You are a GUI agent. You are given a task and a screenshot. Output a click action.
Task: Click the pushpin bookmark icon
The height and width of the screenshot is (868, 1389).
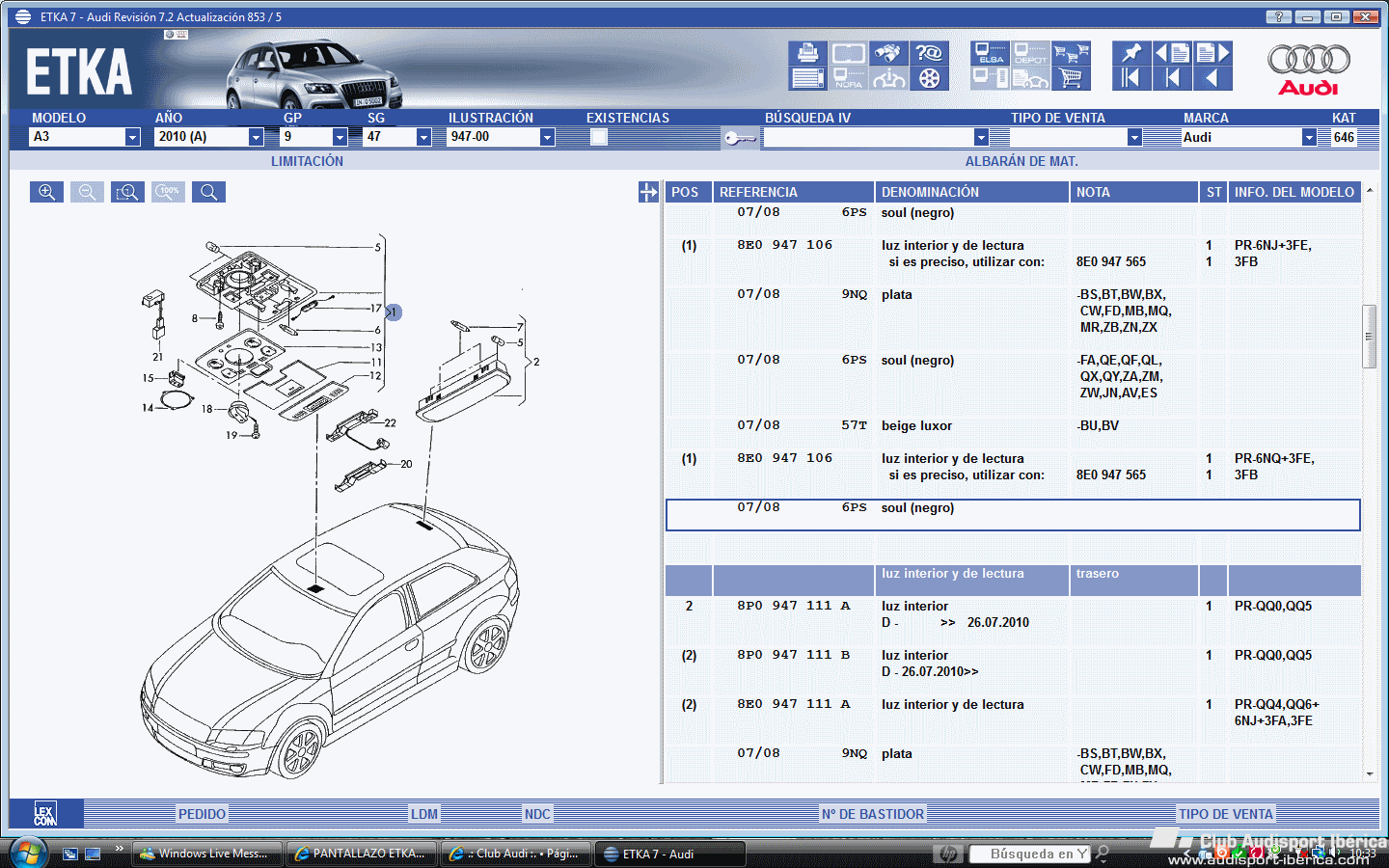point(1131,53)
